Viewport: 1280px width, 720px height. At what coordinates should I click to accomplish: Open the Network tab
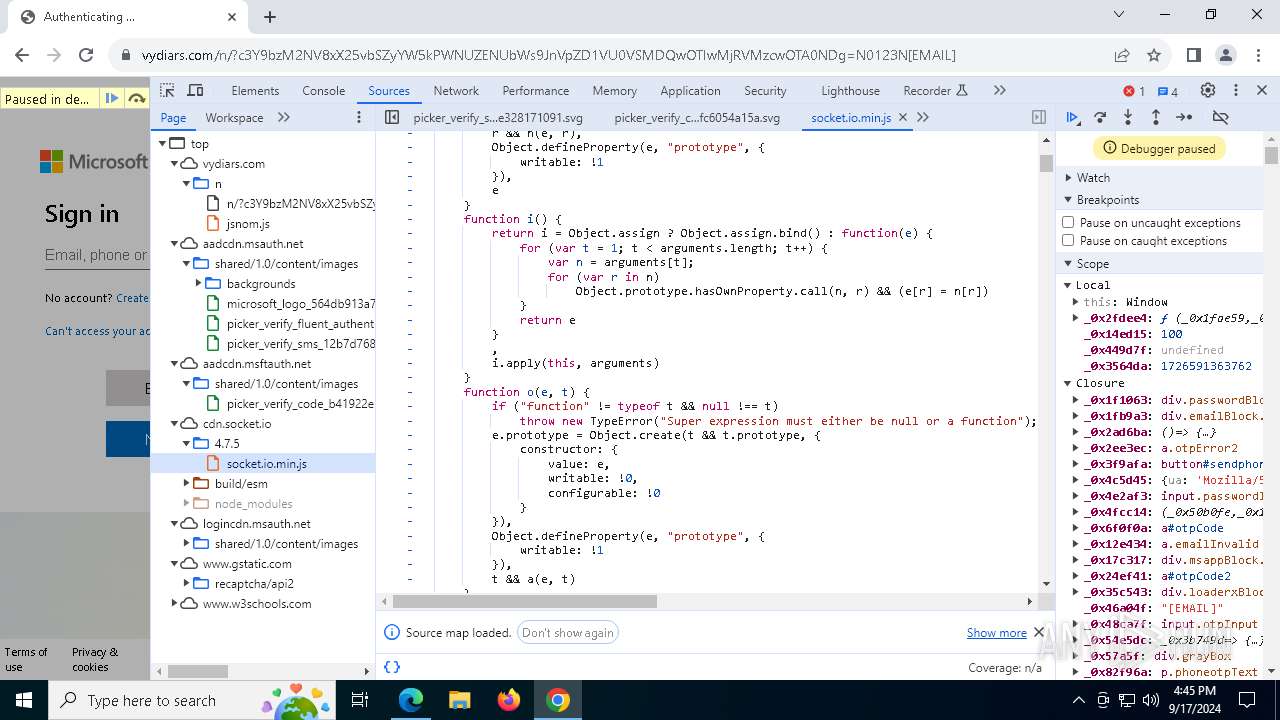point(456,90)
